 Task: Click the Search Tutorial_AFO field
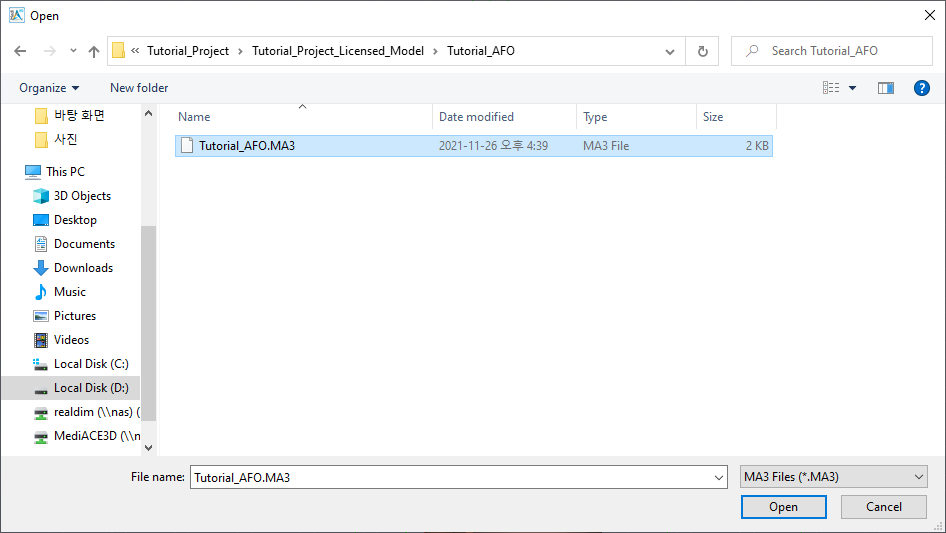[x=832, y=51]
